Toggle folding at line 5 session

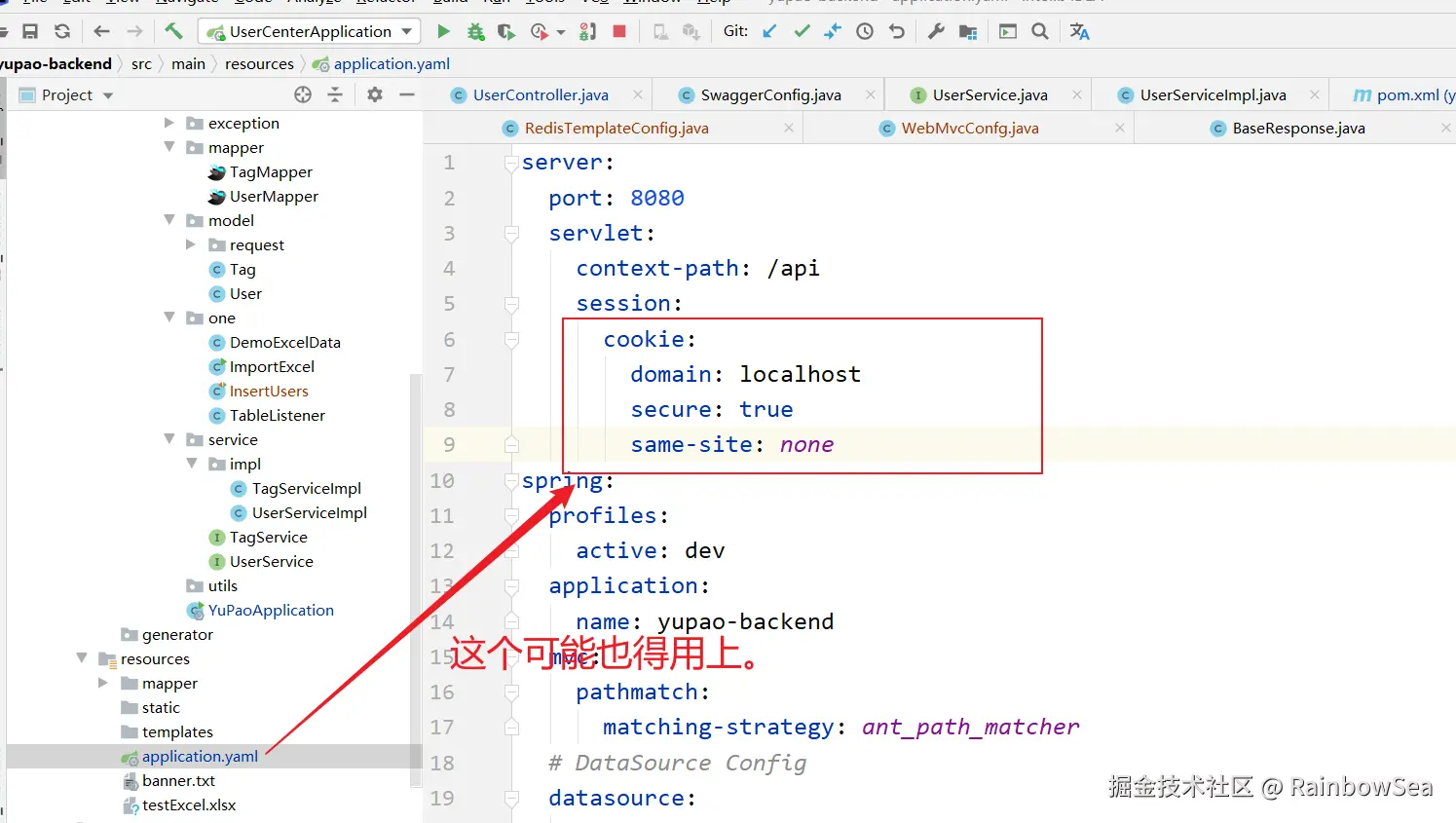coord(511,305)
